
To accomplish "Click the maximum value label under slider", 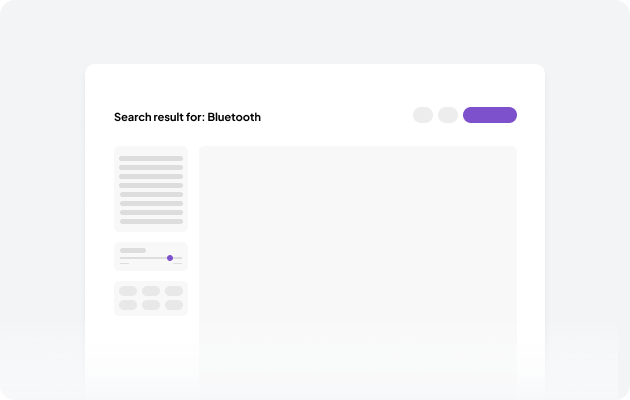I will [177, 264].
